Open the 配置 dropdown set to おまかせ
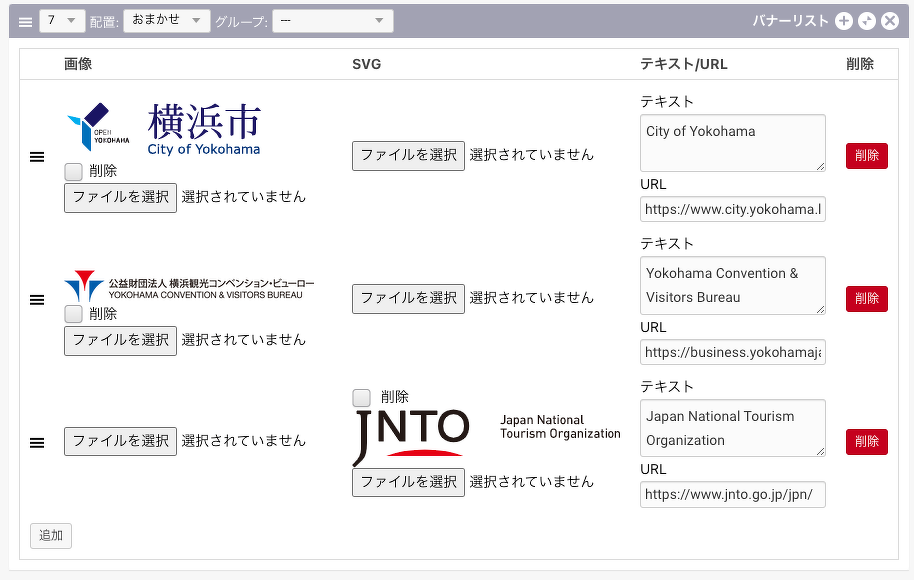 click(166, 21)
